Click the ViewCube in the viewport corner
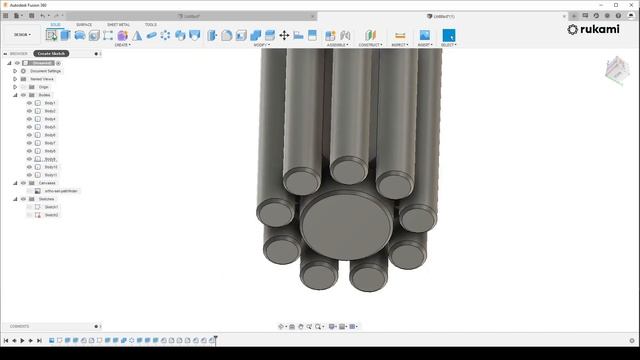The image size is (640, 360). click(x=617, y=71)
